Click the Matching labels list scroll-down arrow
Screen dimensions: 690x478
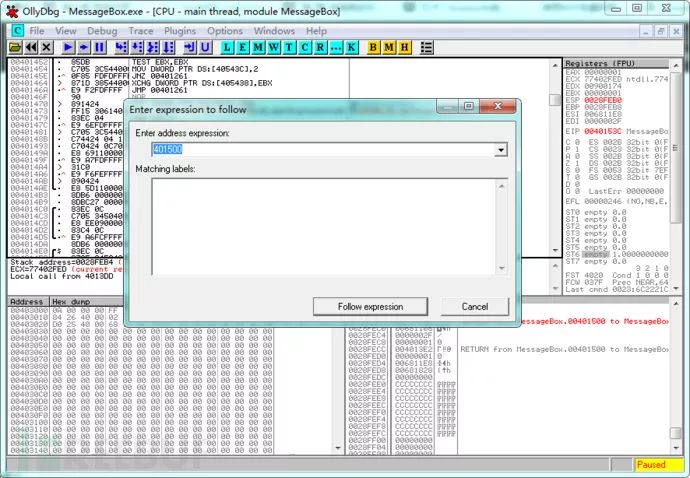(501, 268)
